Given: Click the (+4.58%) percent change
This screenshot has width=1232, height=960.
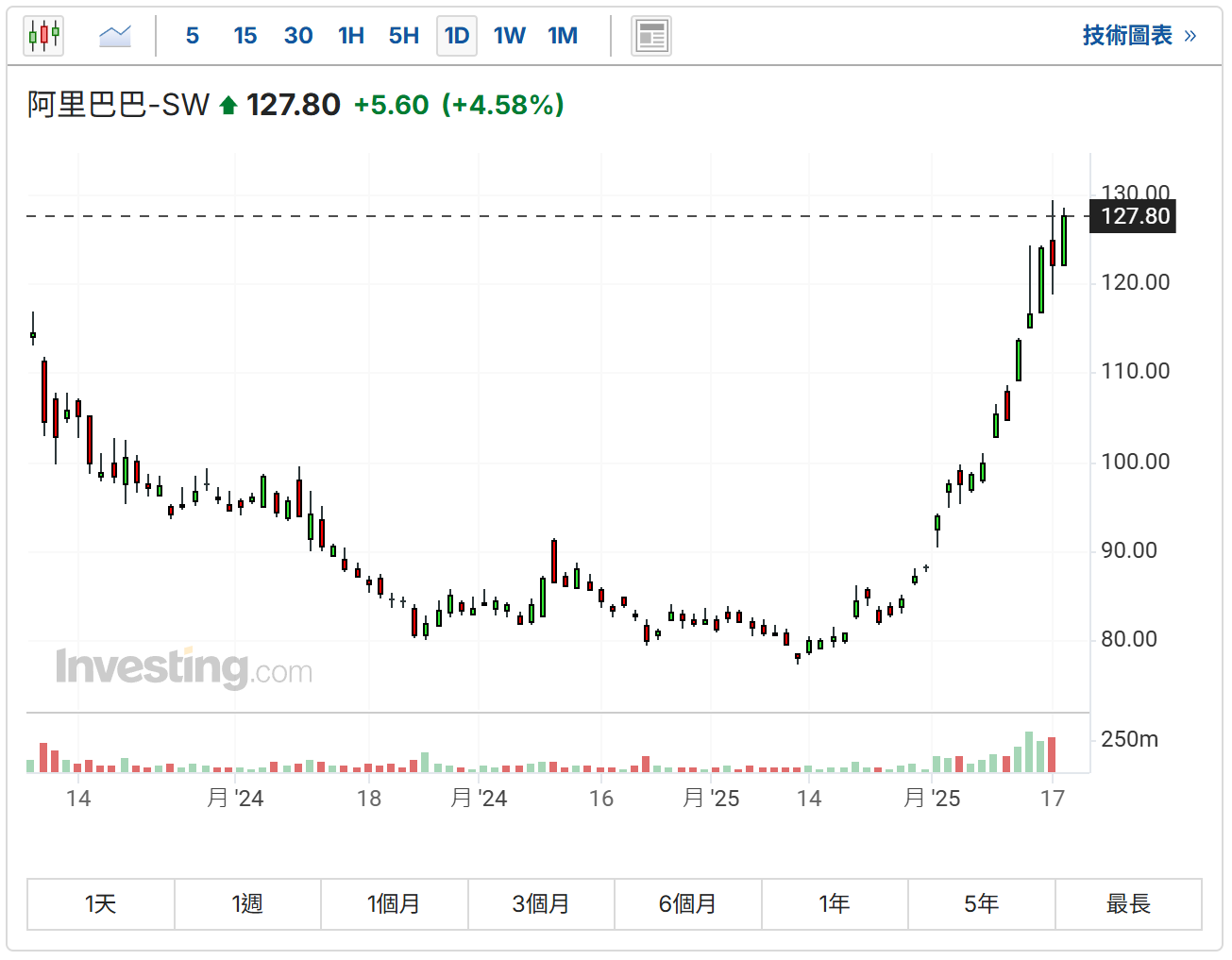Looking at the screenshot, I should 503,105.
